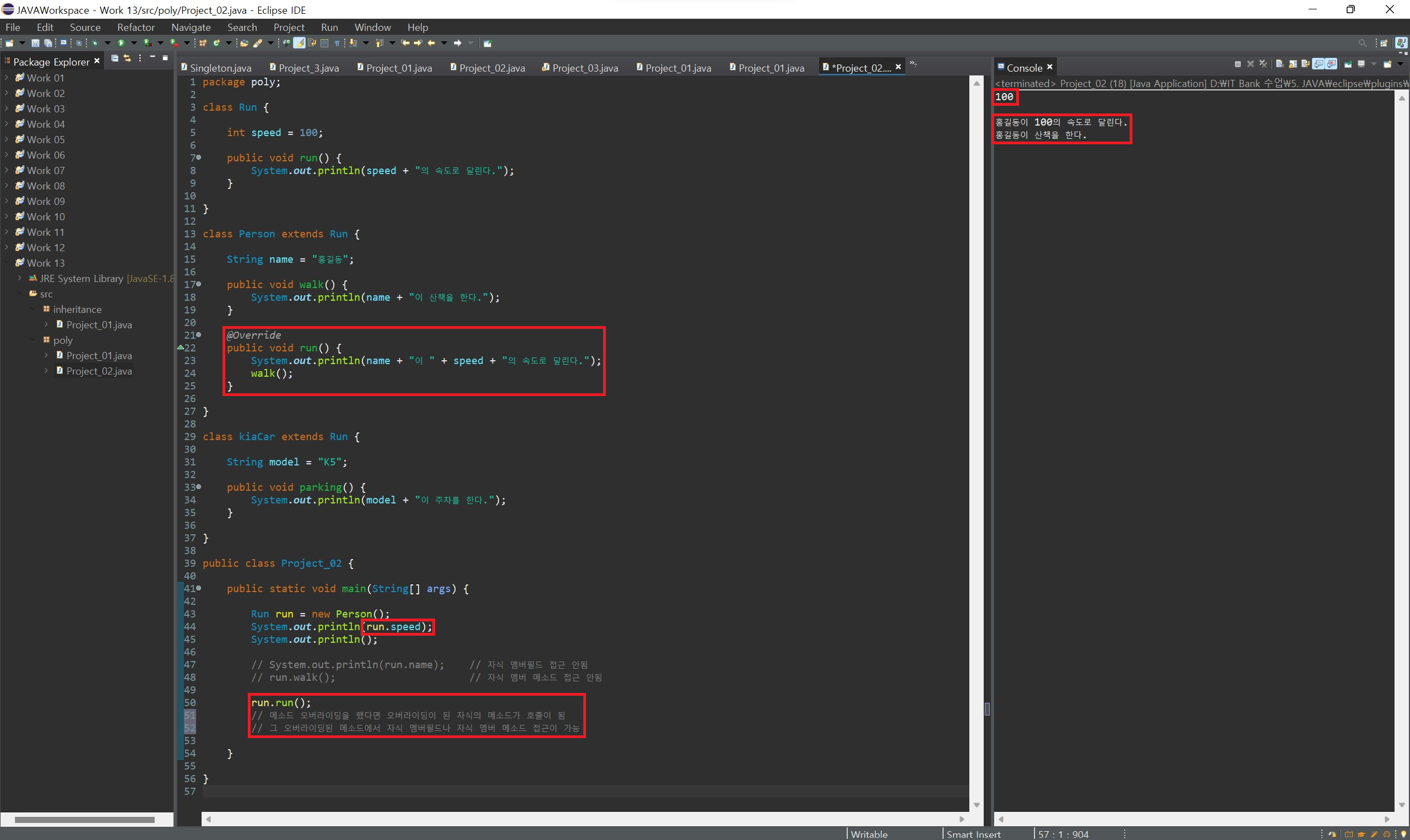Click the Open Type icon in toolbar
Image resolution: width=1410 pixels, height=840 pixels.
244,43
